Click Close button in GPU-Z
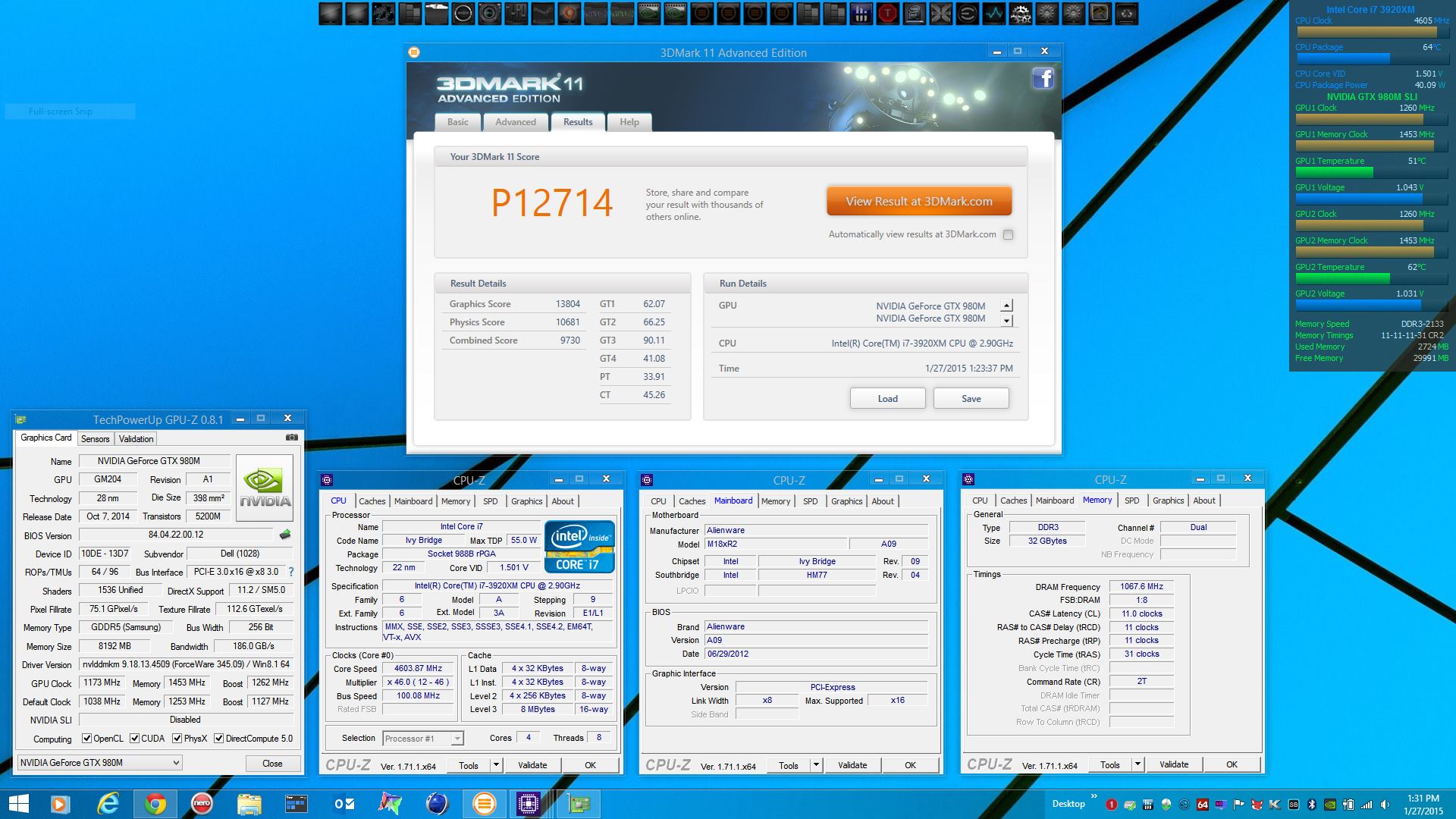1456x819 pixels. [272, 764]
